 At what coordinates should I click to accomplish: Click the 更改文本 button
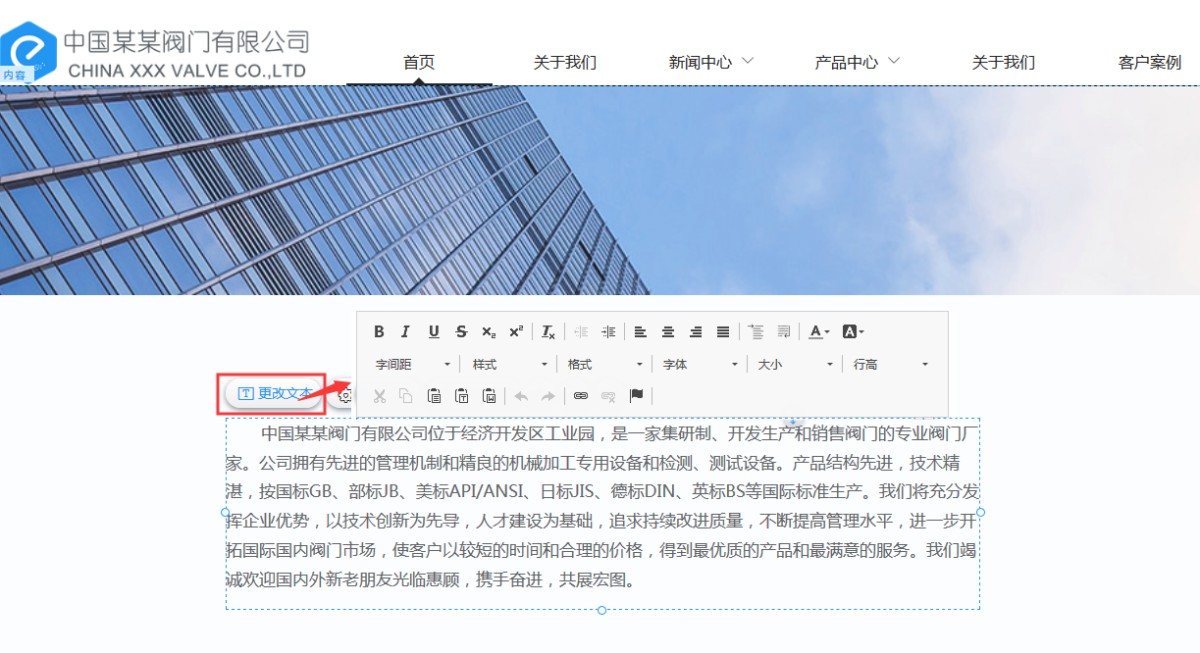click(x=272, y=394)
